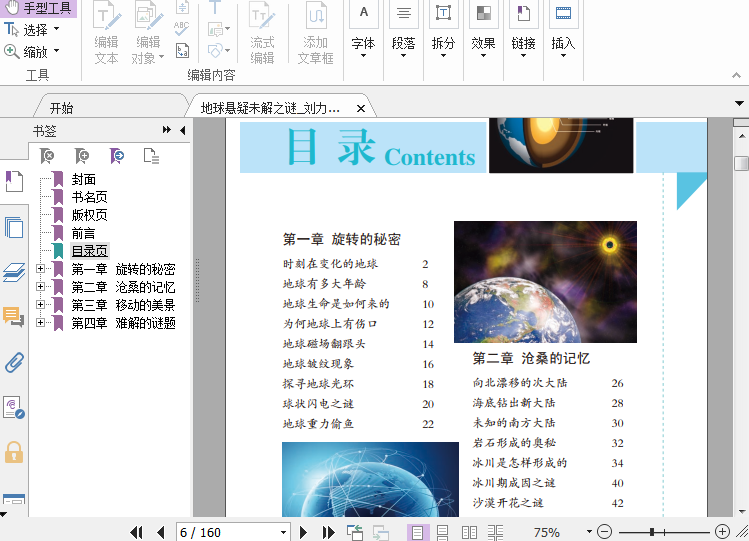
Task: Click the zoom out minus button
Action: pos(604,531)
